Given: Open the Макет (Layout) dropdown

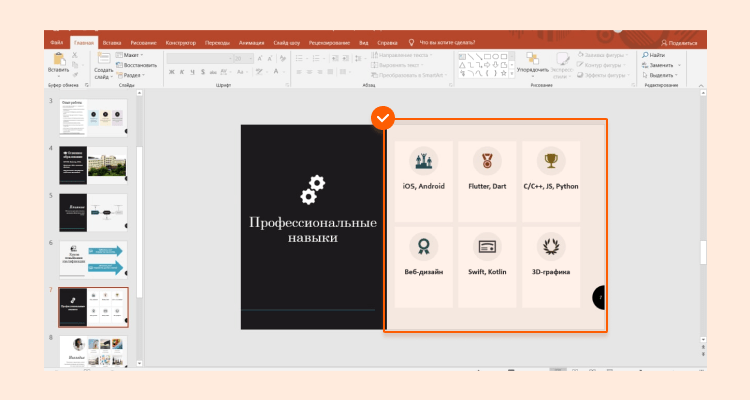Looking at the screenshot, I should (133, 55).
